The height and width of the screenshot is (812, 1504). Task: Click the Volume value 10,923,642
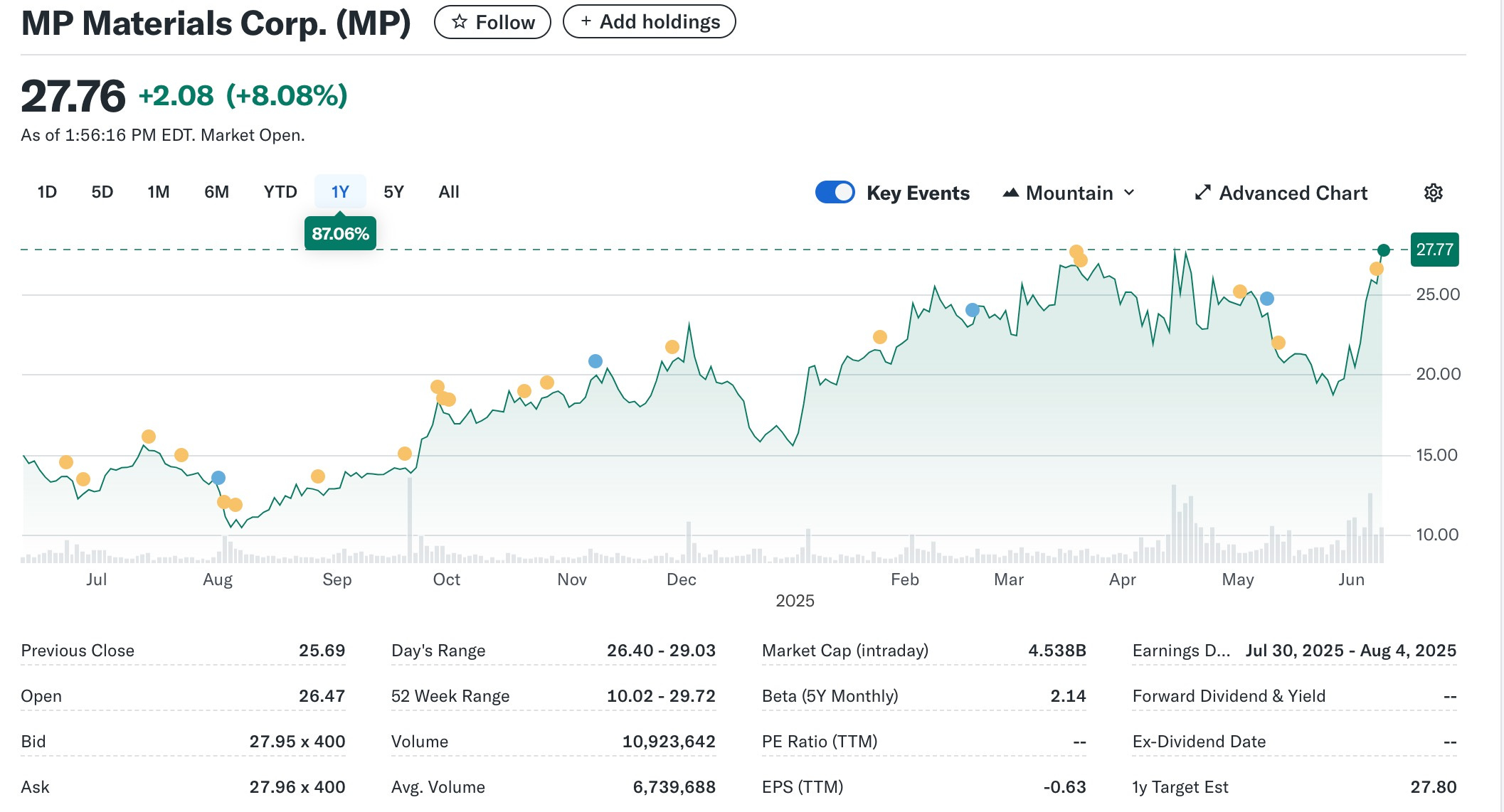pos(669,742)
